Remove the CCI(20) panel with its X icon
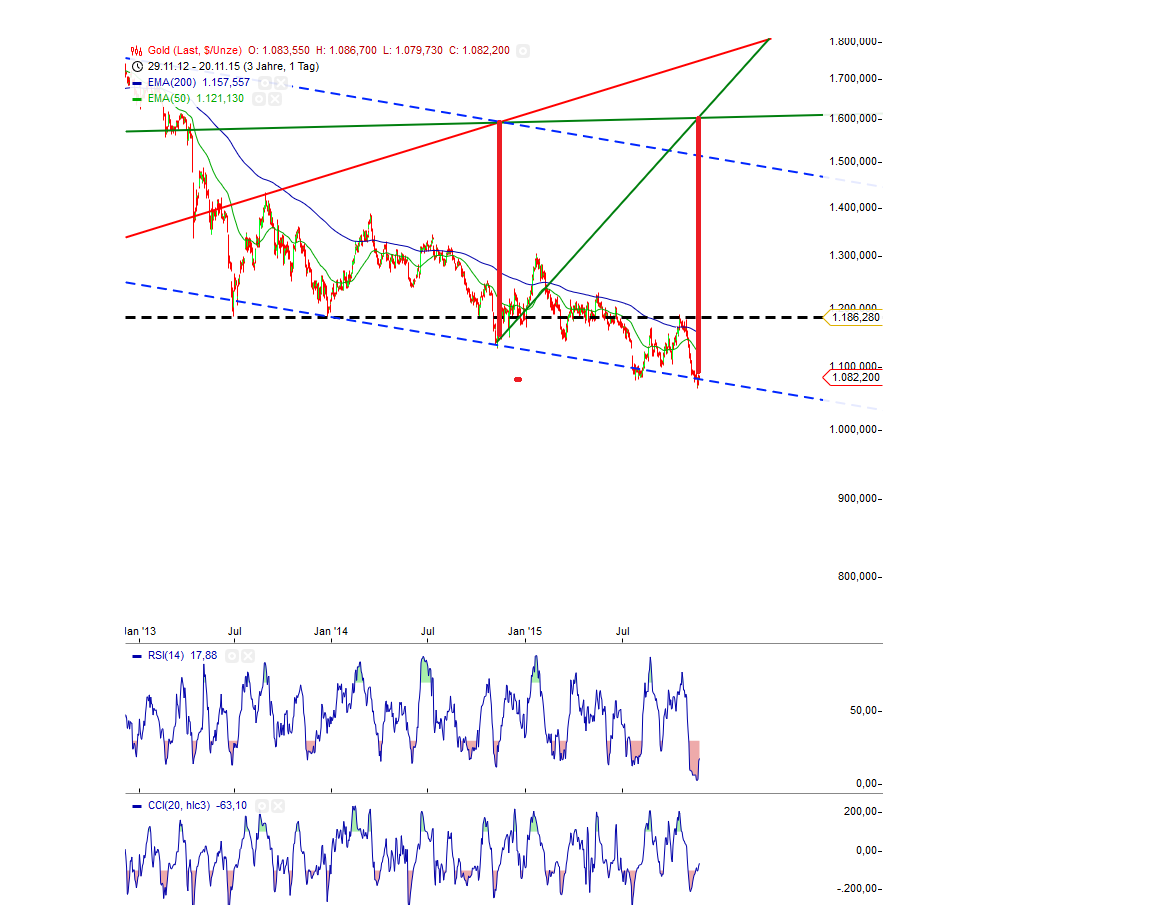This screenshot has height=905, width=1152. pos(278,805)
